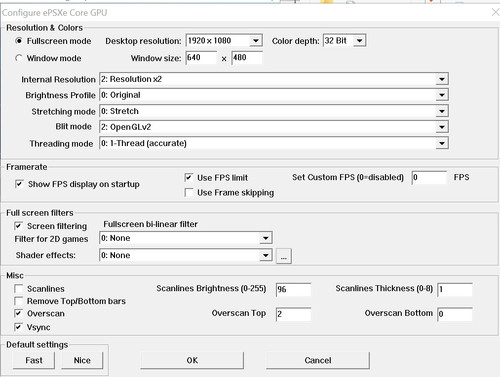This screenshot has height=377, width=500.
Task: Click the Overscan Bottom field
Action: click(x=455, y=314)
